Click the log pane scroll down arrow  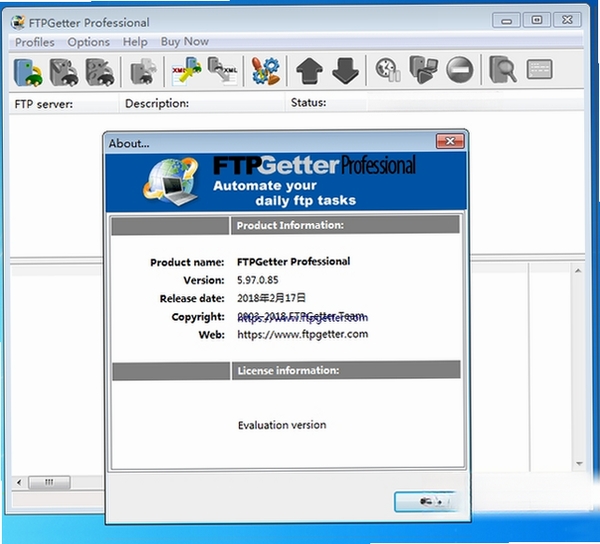(x=579, y=464)
